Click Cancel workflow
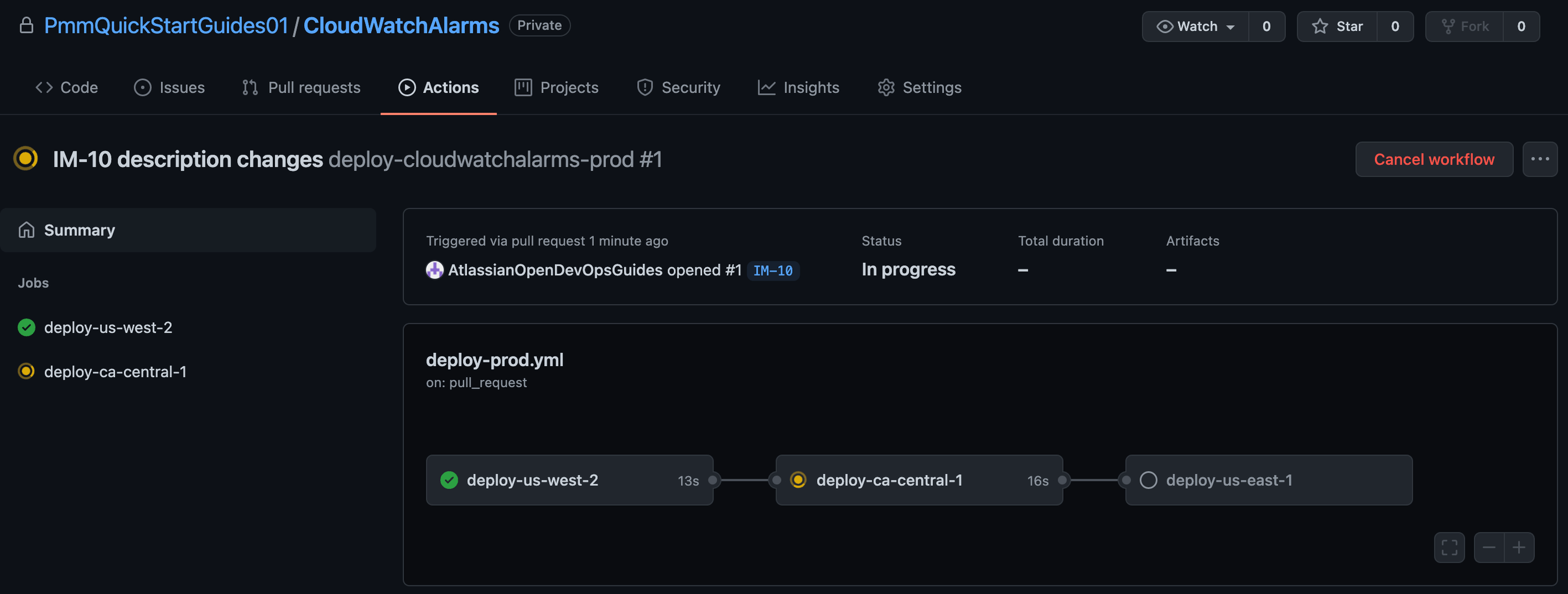The width and height of the screenshot is (1568, 594). click(1434, 159)
